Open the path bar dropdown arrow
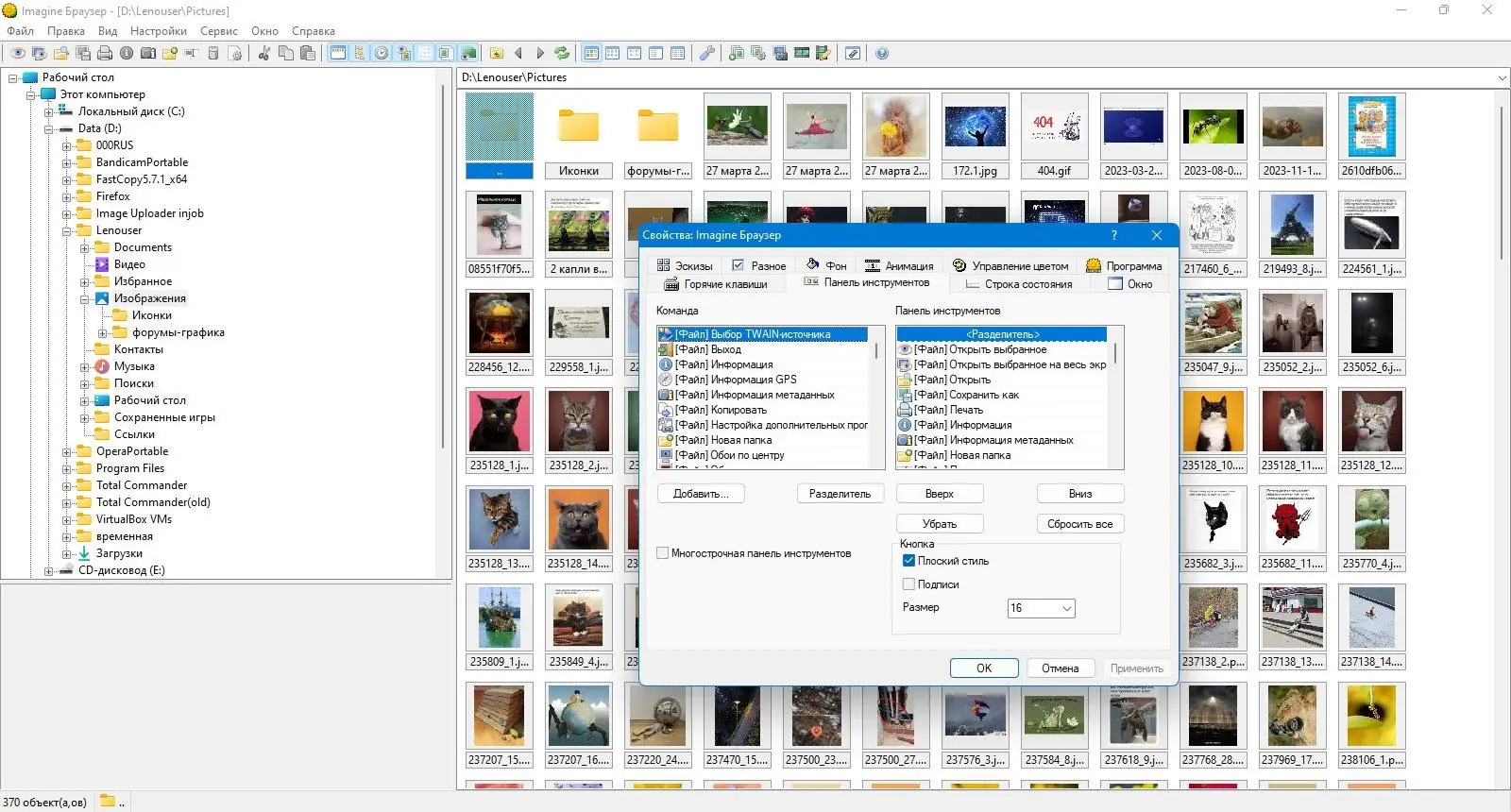This screenshot has width=1511, height=812. (1502, 77)
